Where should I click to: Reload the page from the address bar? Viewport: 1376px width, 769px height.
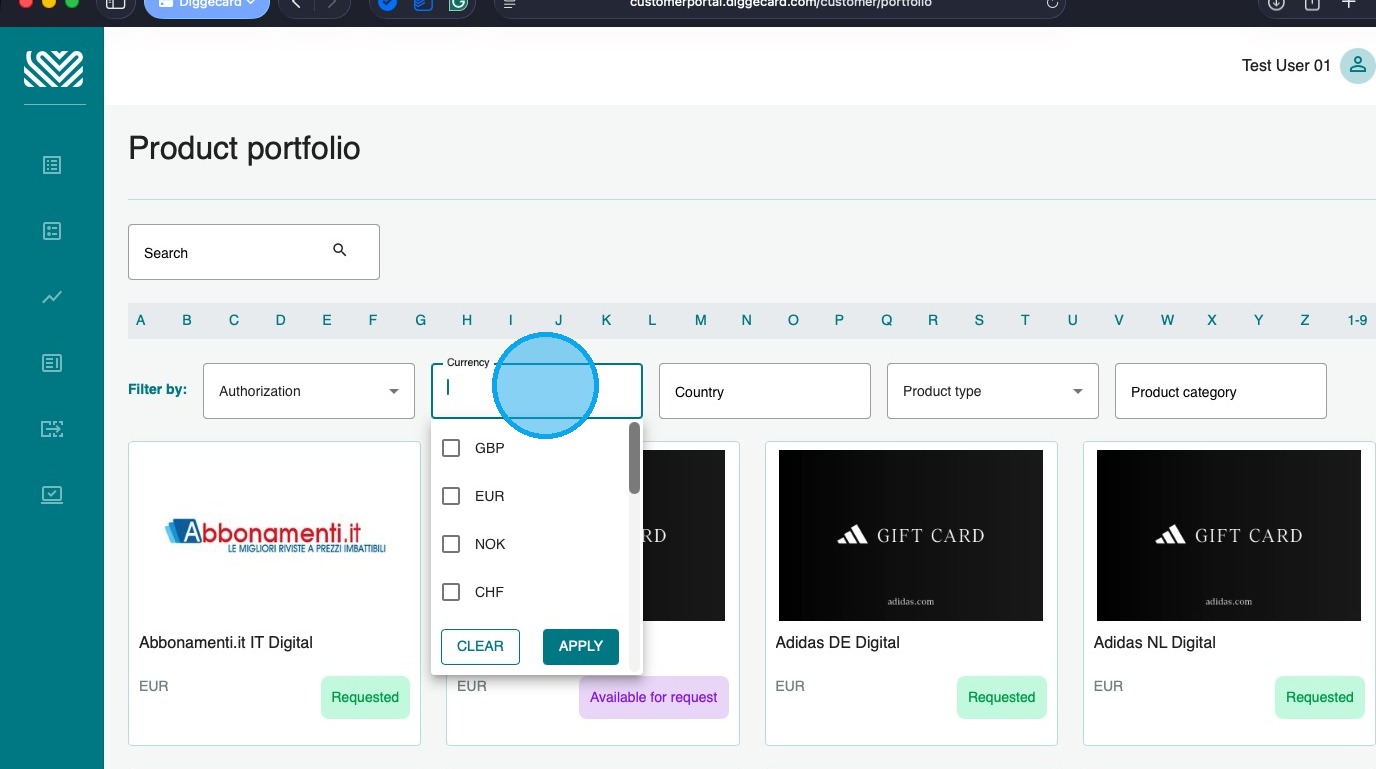1052,4
